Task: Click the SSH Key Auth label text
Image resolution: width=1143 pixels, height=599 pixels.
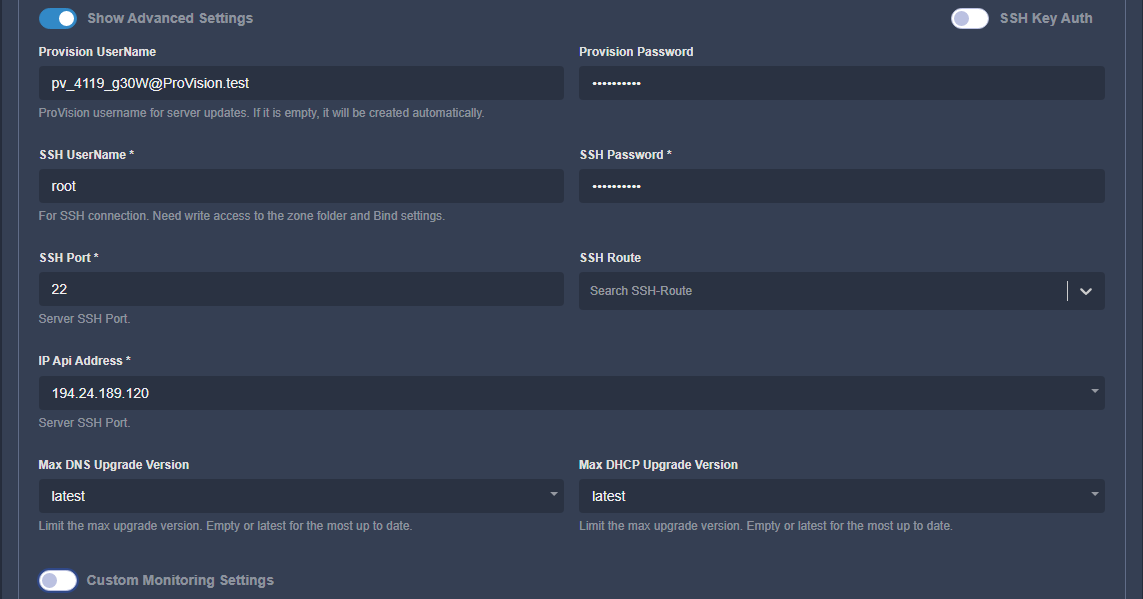Action: pos(1046,18)
